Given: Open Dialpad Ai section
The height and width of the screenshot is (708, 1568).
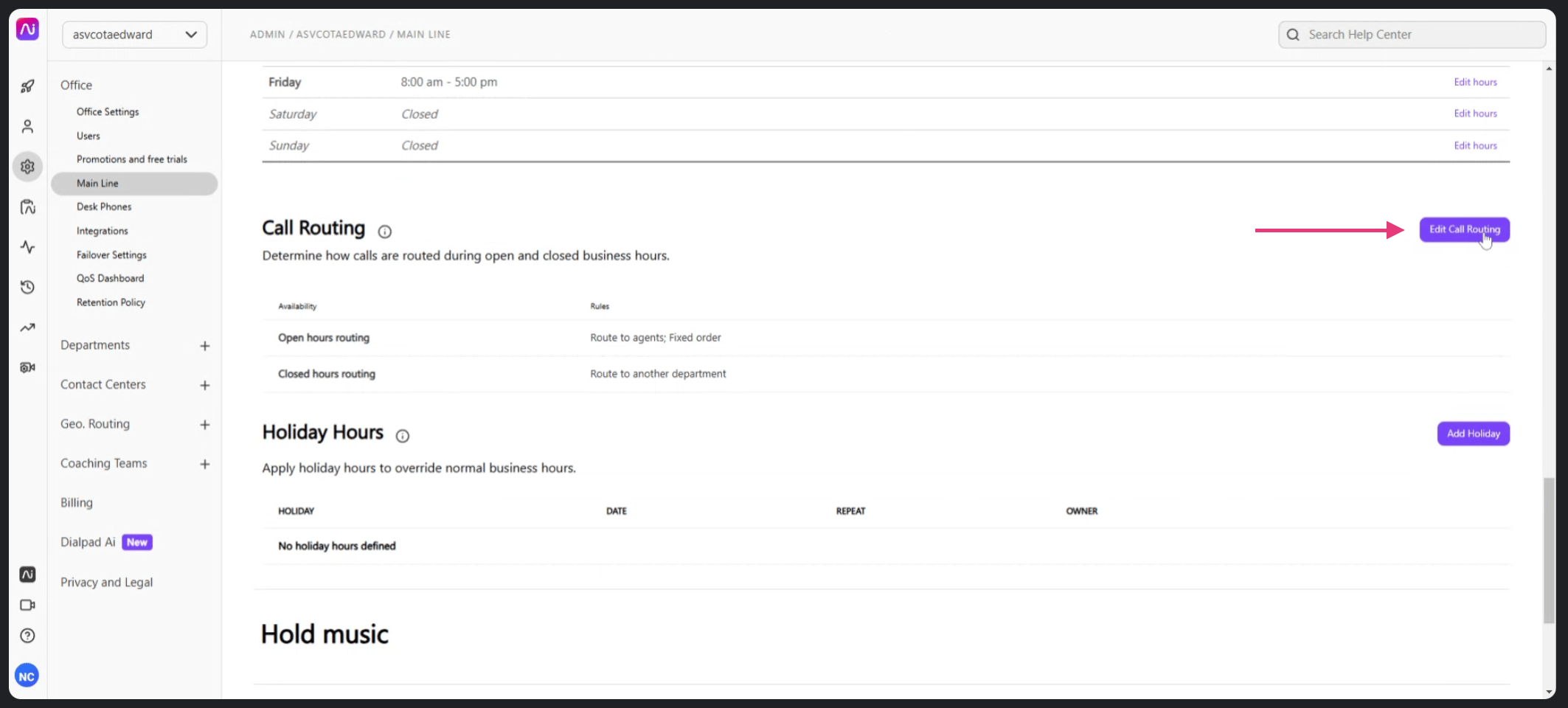Looking at the screenshot, I should click(88, 542).
